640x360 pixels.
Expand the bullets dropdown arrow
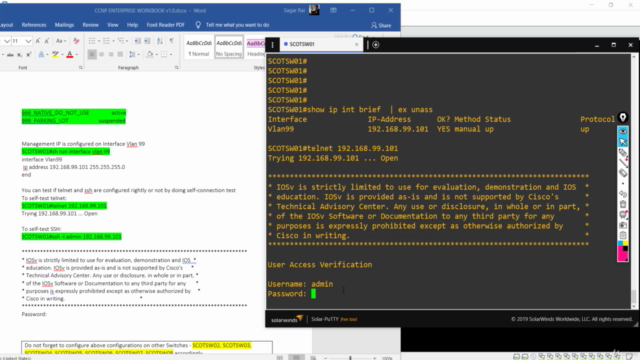coord(99,41)
